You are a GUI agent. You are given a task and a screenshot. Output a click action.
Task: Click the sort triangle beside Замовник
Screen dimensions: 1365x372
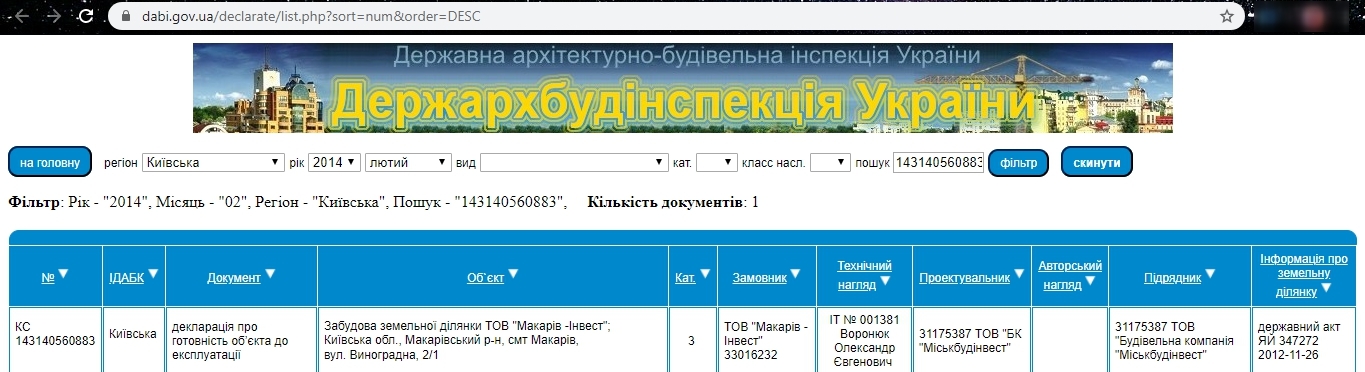point(797,274)
